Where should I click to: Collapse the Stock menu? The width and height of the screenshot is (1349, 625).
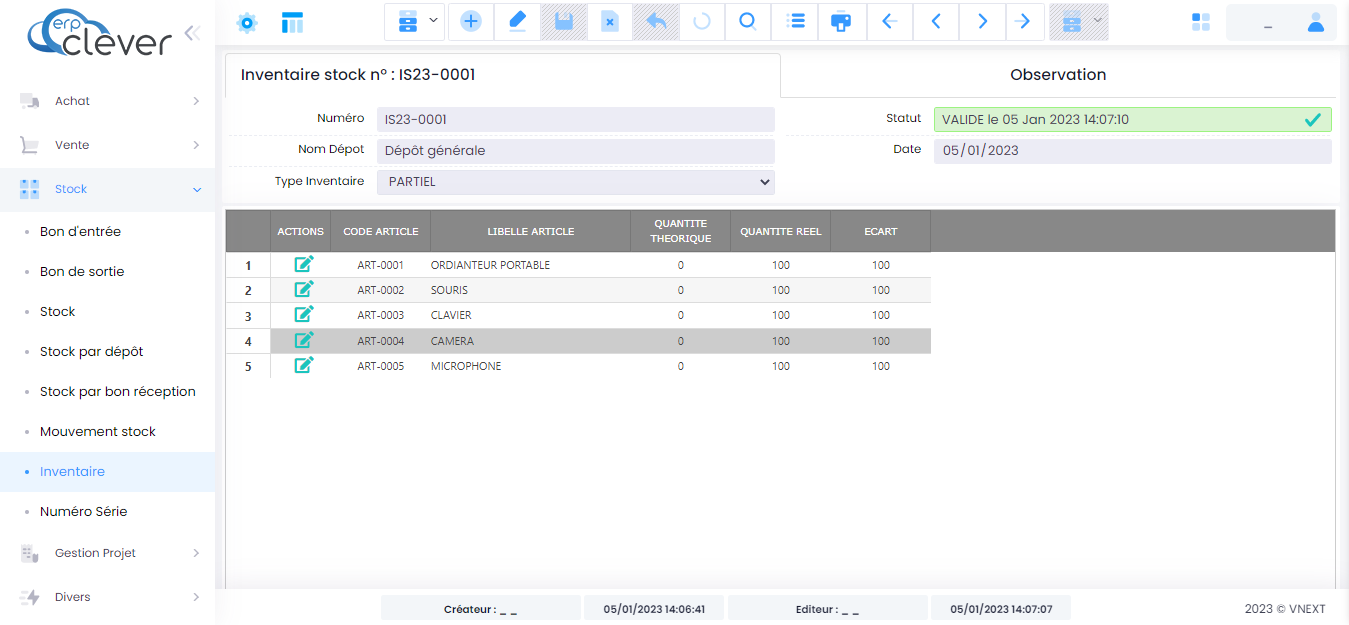pos(108,189)
